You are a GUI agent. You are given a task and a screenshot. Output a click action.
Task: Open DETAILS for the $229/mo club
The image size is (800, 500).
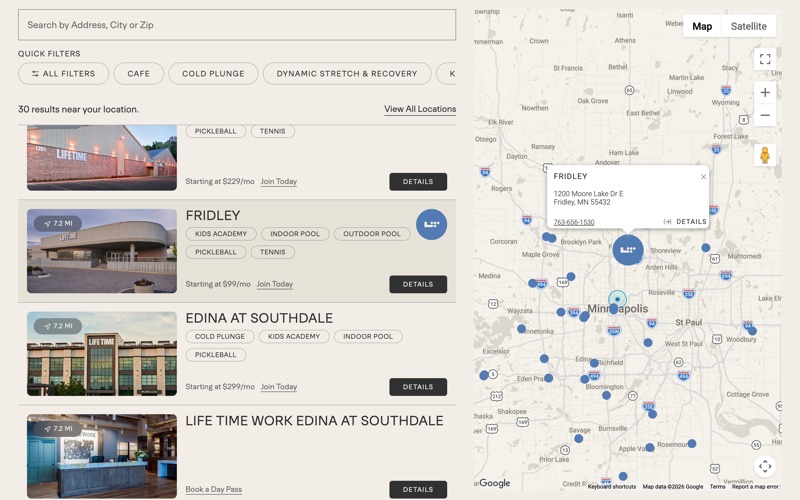(x=418, y=182)
